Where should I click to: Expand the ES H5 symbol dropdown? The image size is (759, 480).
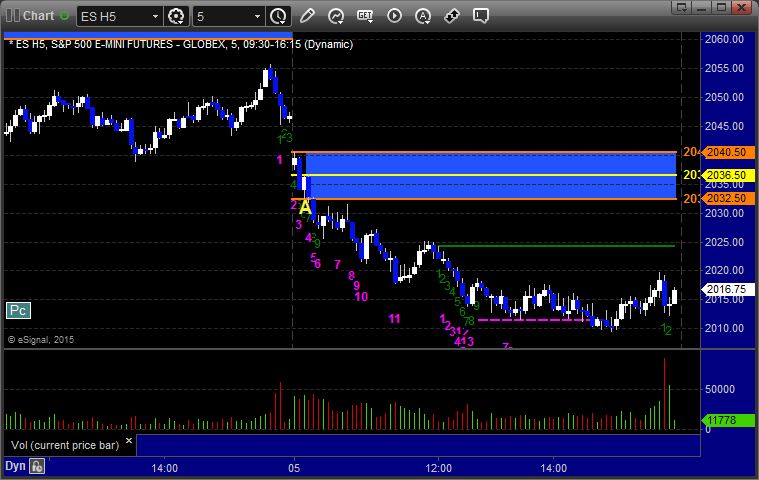(154, 16)
